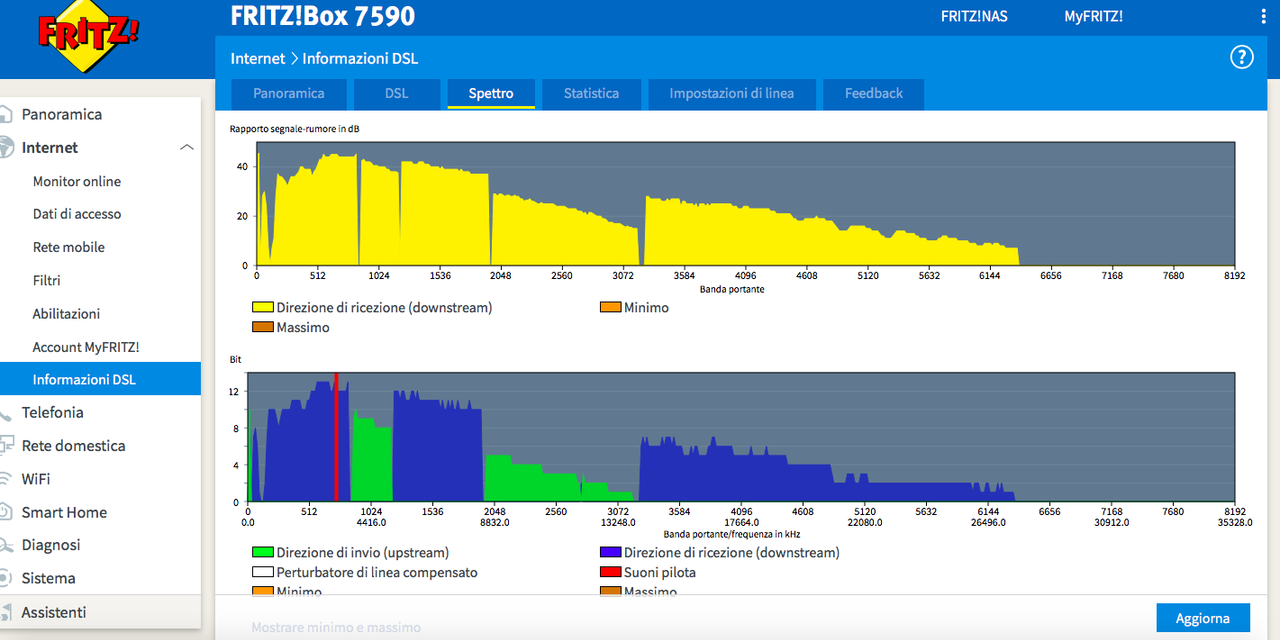Click 'Perturbatore di linea compensato' legend text
This screenshot has height=640, width=1280.
tap(377, 573)
